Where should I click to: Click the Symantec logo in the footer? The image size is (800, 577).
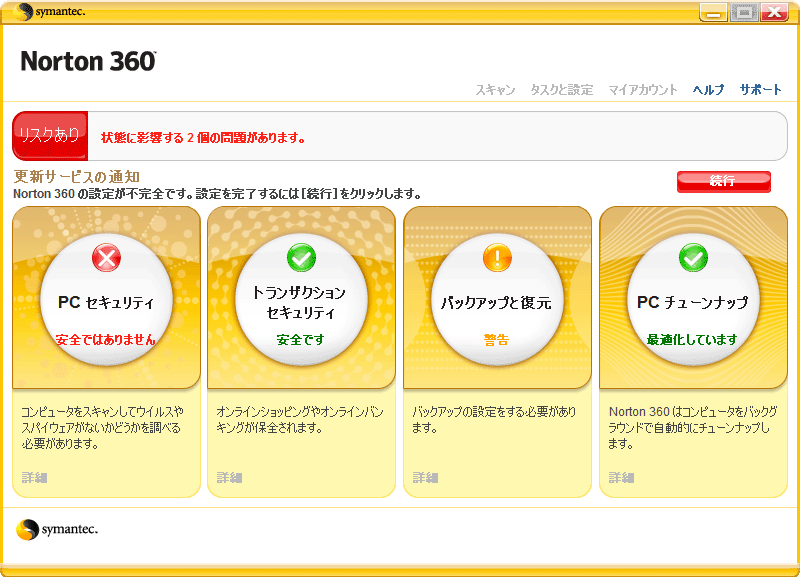point(57,530)
